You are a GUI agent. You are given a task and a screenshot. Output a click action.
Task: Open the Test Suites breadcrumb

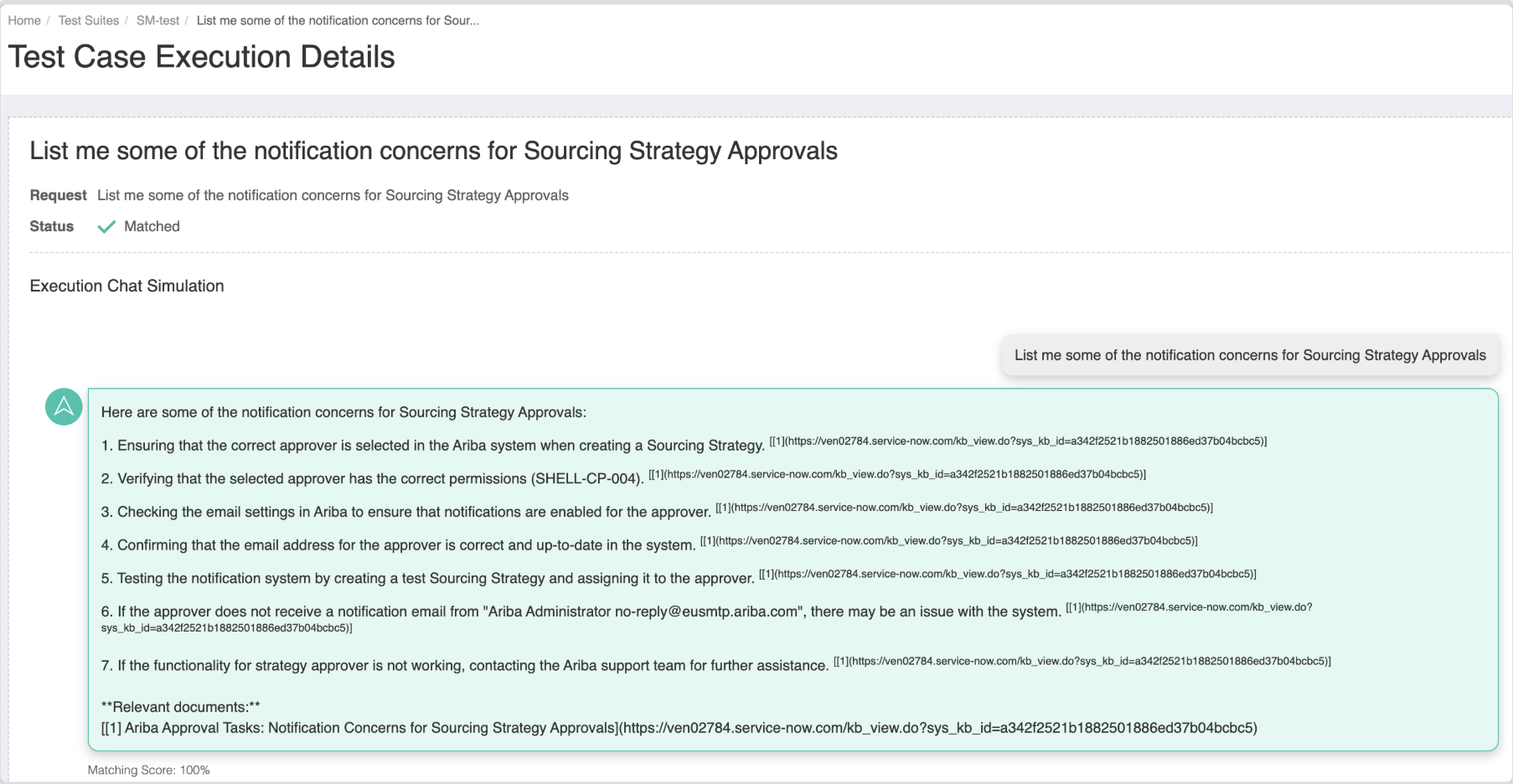click(x=89, y=20)
